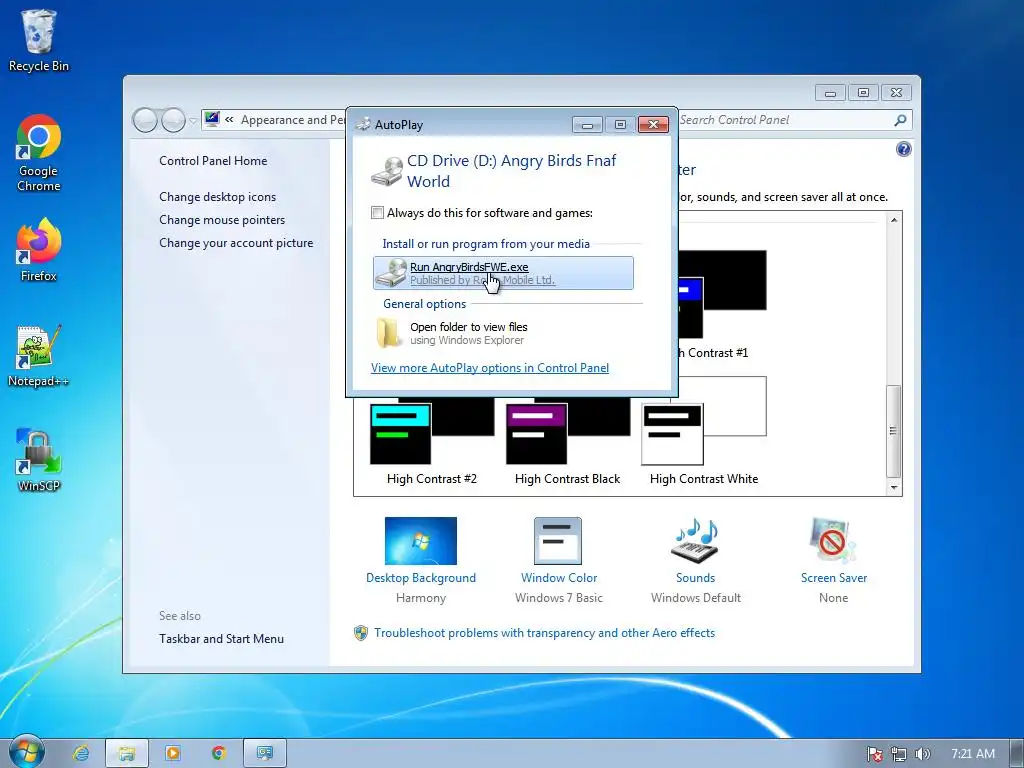This screenshot has width=1024, height=768.
Task: Click the theme list scroll down arrow
Action: click(x=894, y=487)
